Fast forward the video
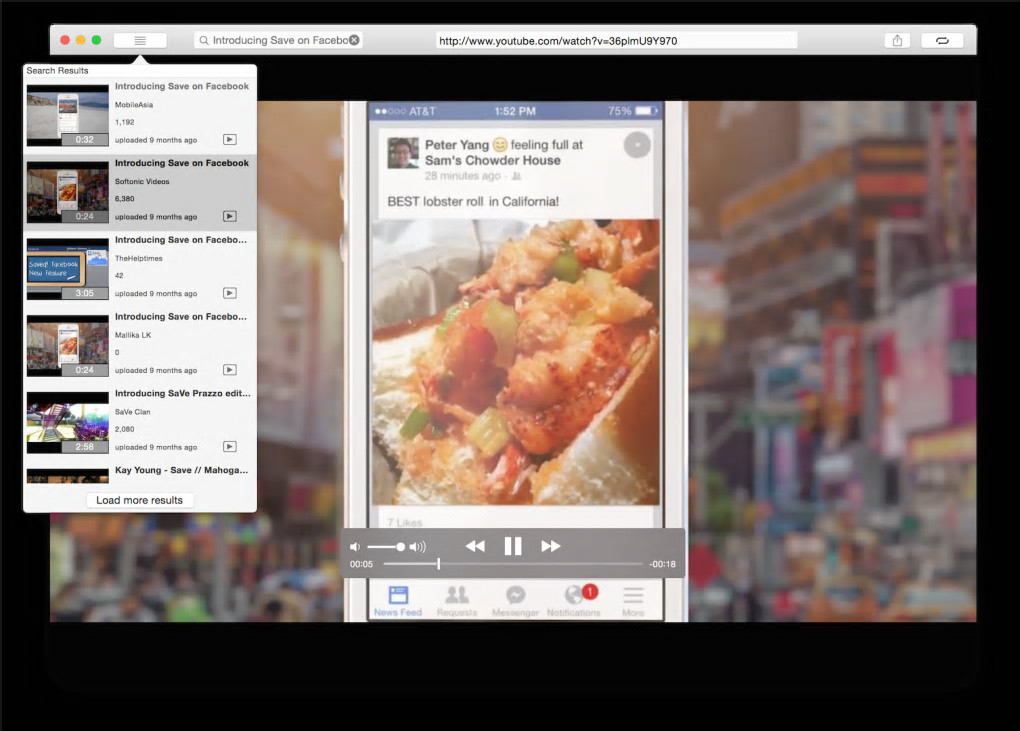Image resolution: width=1020 pixels, height=731 pixels. click(550, 546)
